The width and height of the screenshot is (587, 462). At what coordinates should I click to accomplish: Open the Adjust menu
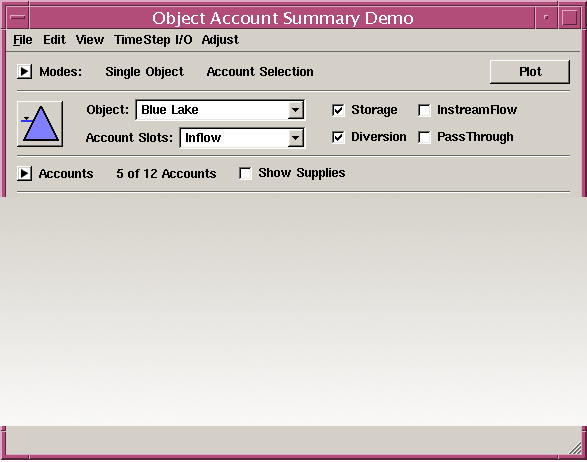click(x=220, y=40)
